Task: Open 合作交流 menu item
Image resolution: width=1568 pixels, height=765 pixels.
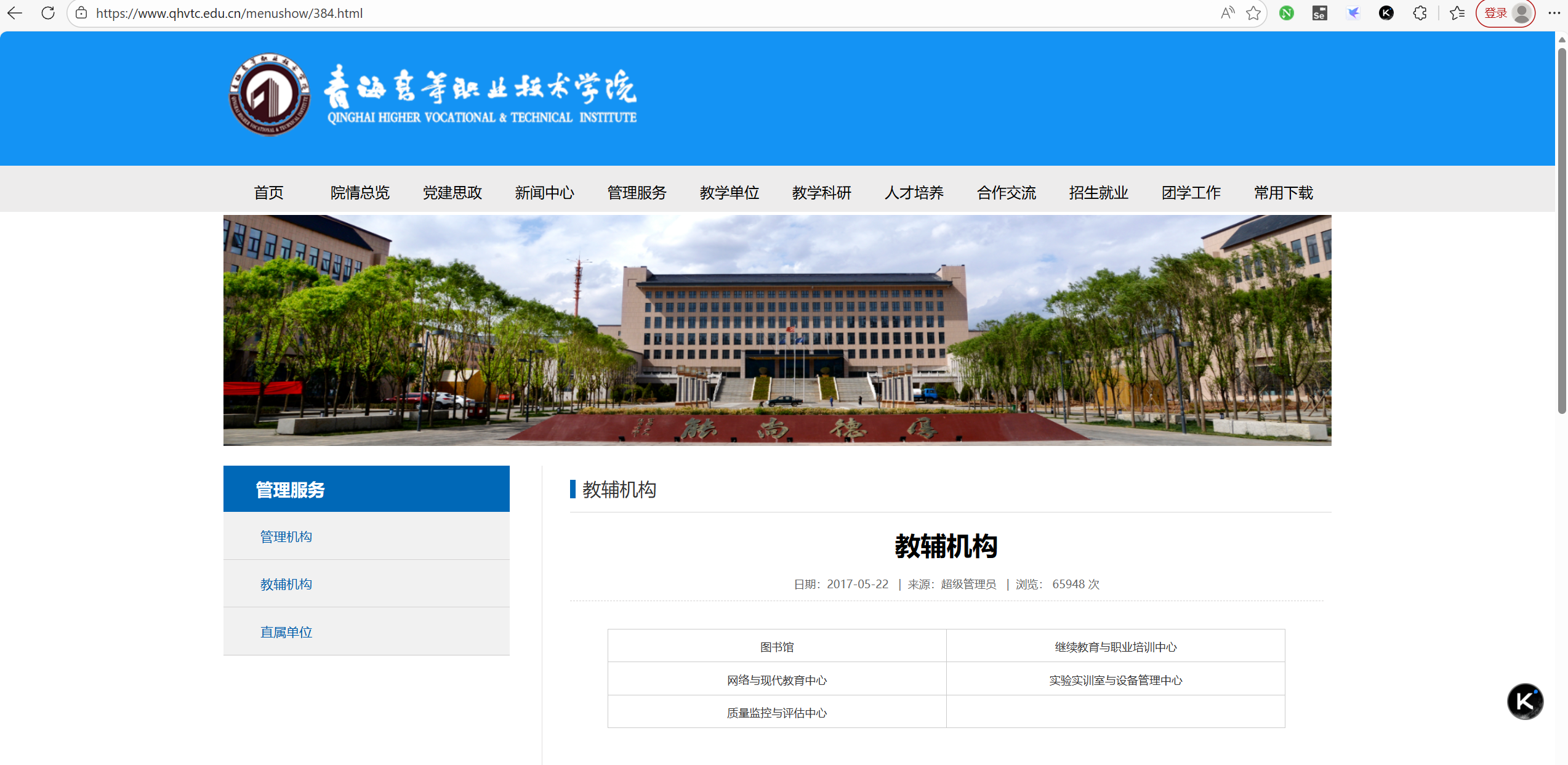Action: click(x=1007, y=193)
